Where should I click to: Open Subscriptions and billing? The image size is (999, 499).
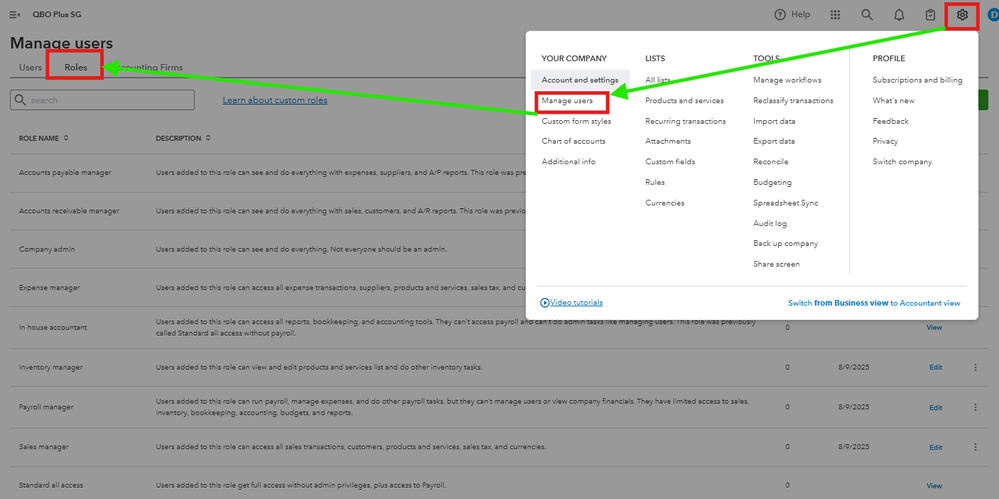(917, 80)
